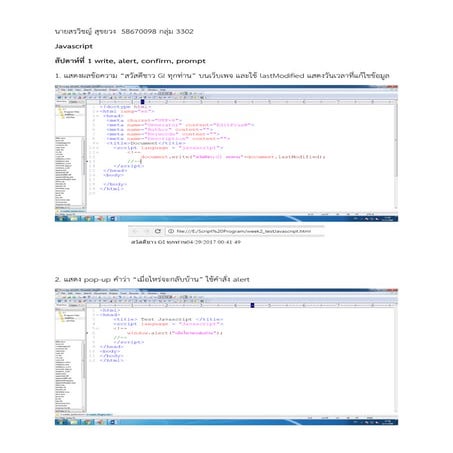Viewport: 453px width, 453px height.
Task: Click the browser forward arrow
Action: pos(146,231)
